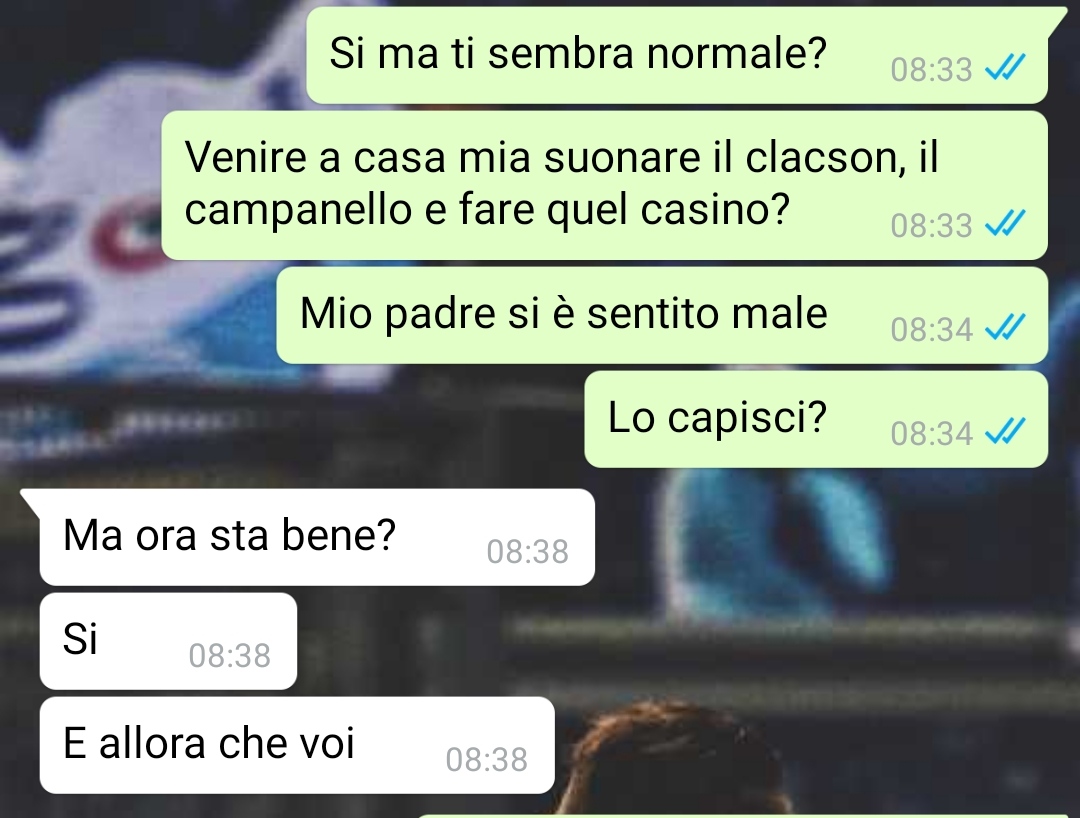
Task: Select the 'Venire a casa mia' message bubble
Action: tap(605, 185)
